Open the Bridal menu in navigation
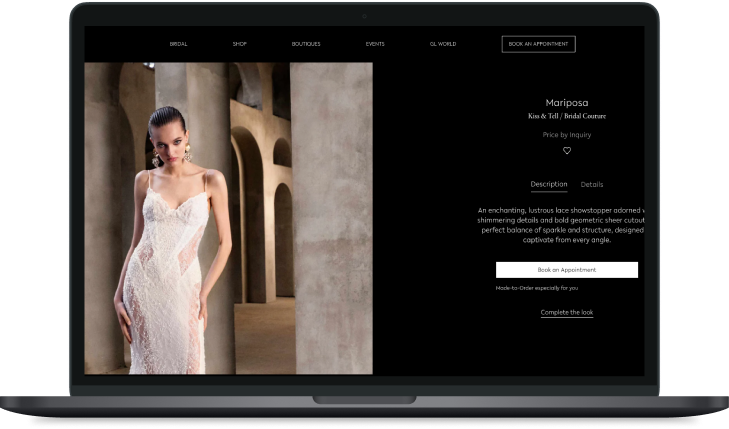Viewport: 729px width, 429px height. (178, 44)
